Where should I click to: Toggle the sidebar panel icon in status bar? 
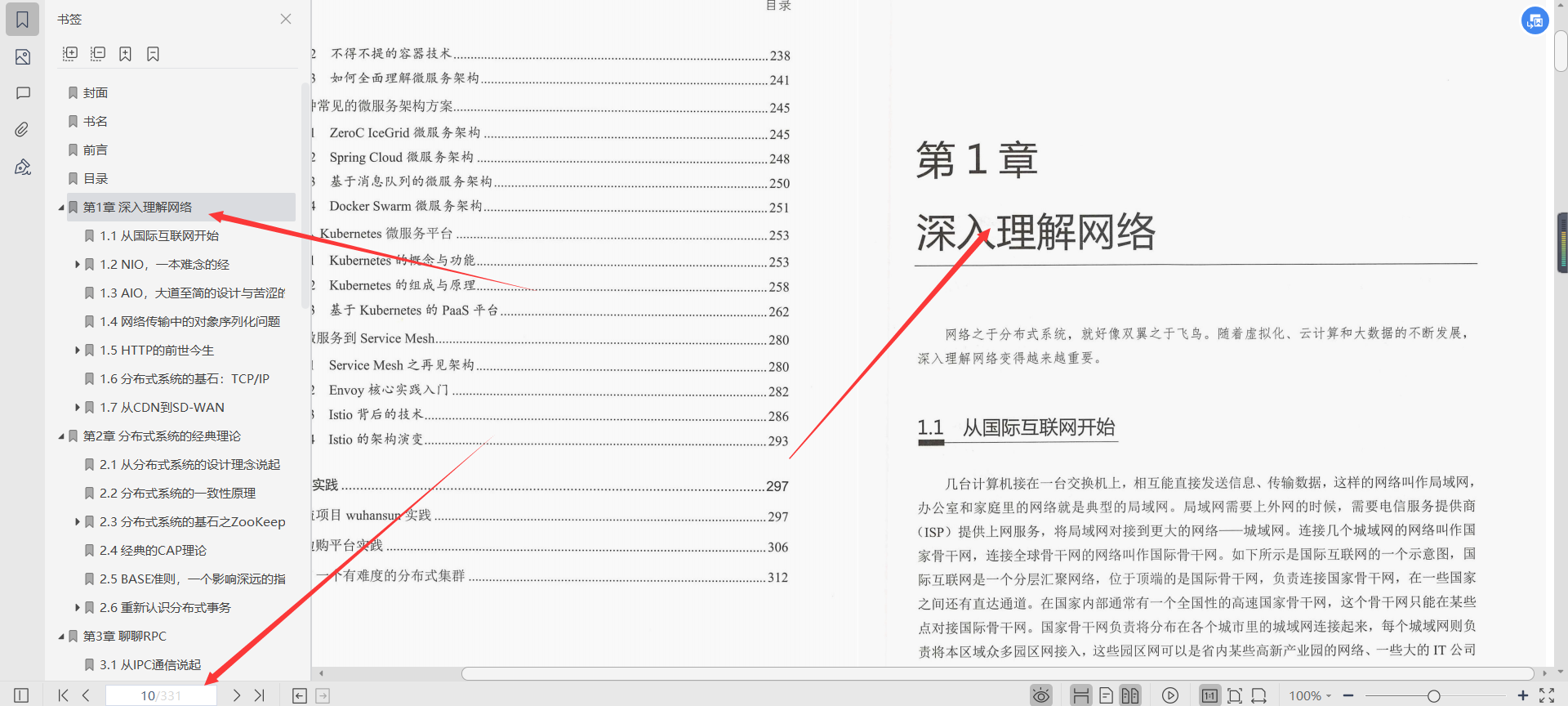21,695
